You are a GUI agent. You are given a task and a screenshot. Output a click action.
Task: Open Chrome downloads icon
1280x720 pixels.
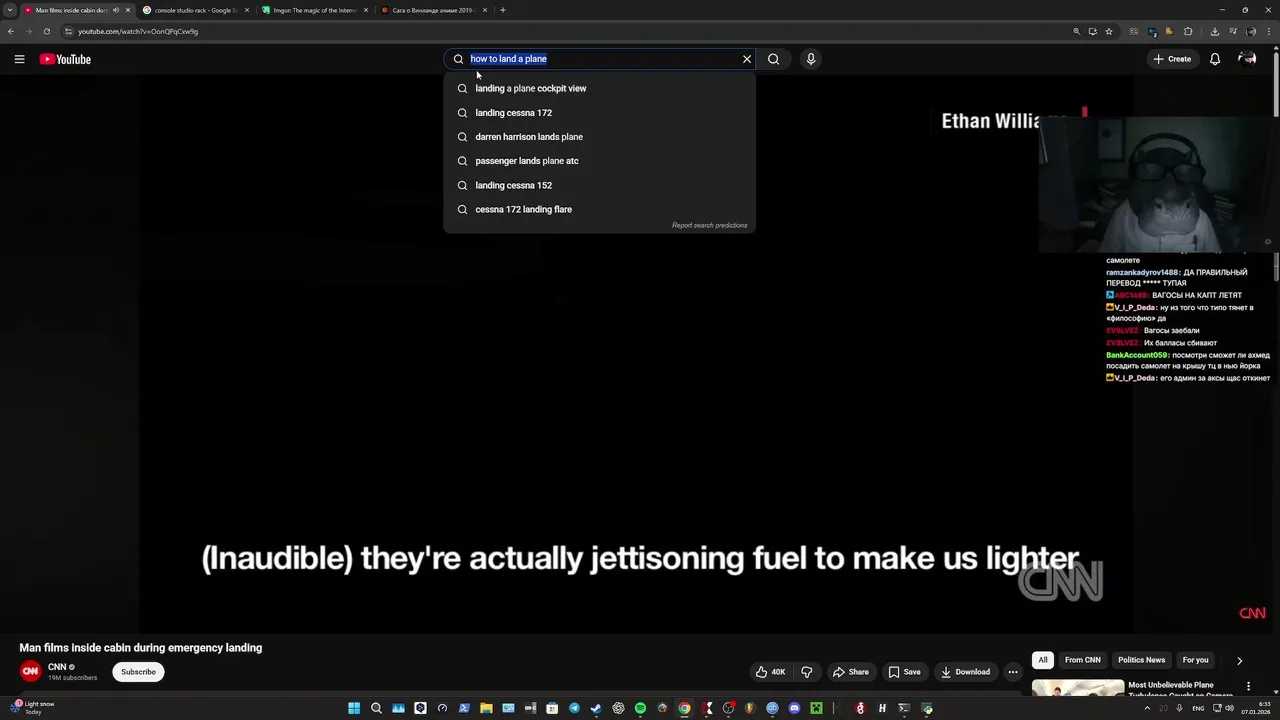1215,31
